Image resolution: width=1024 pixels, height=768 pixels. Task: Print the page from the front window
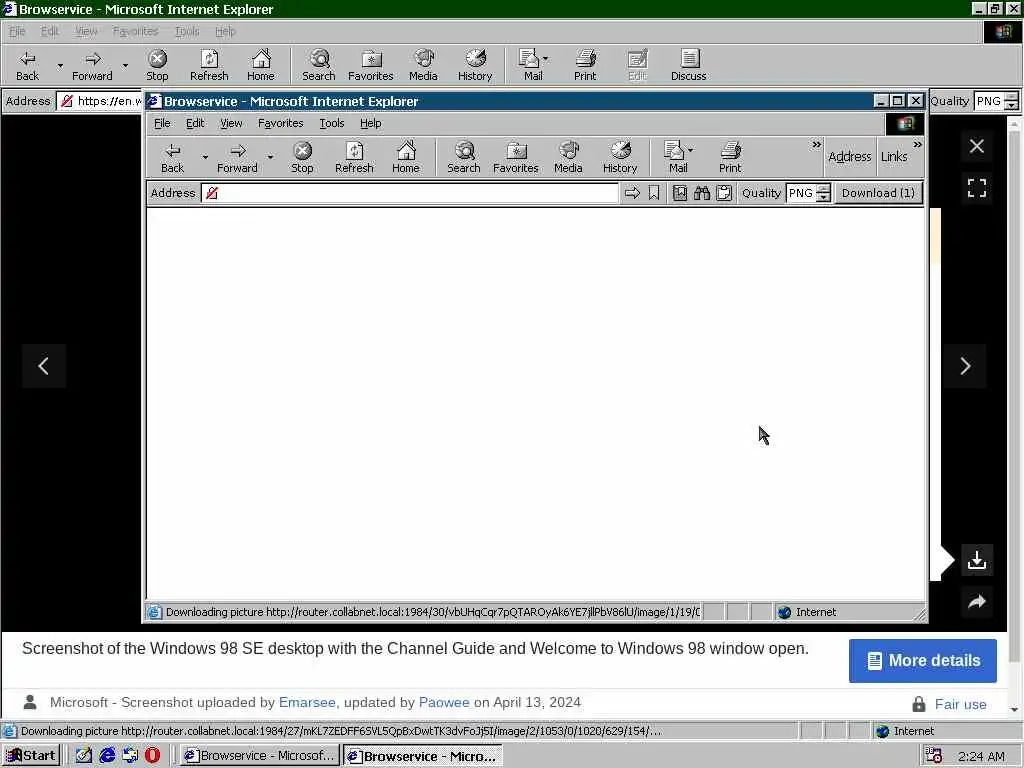click(x=730, y=157)
